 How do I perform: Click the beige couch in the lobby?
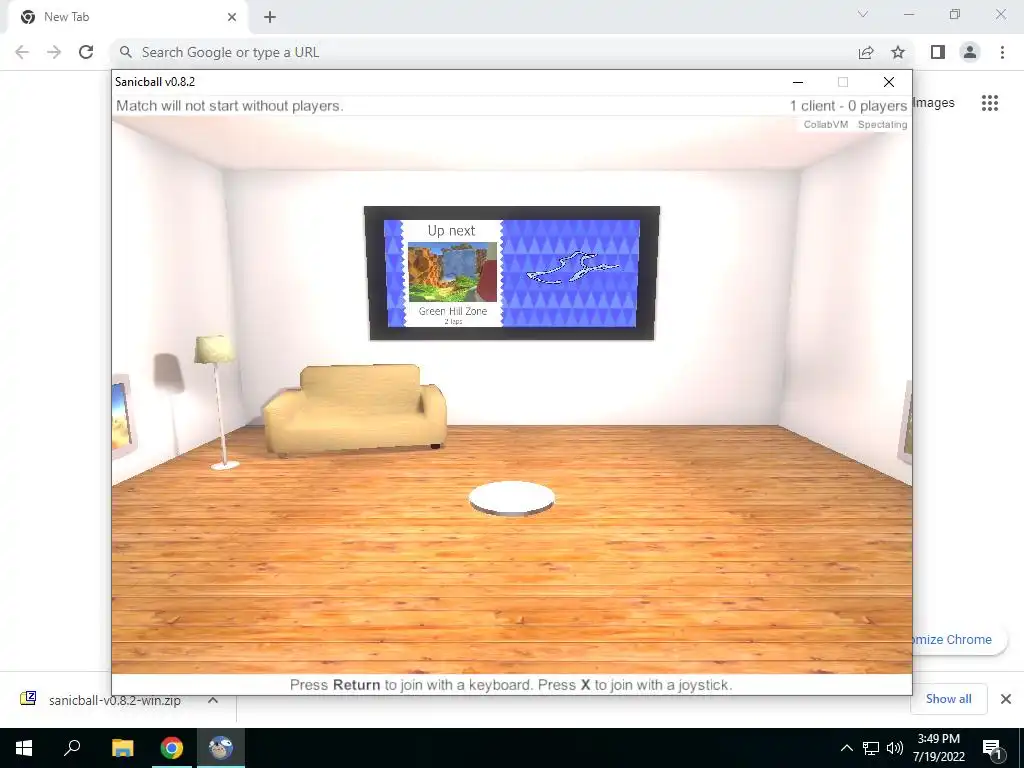point(355,409)
